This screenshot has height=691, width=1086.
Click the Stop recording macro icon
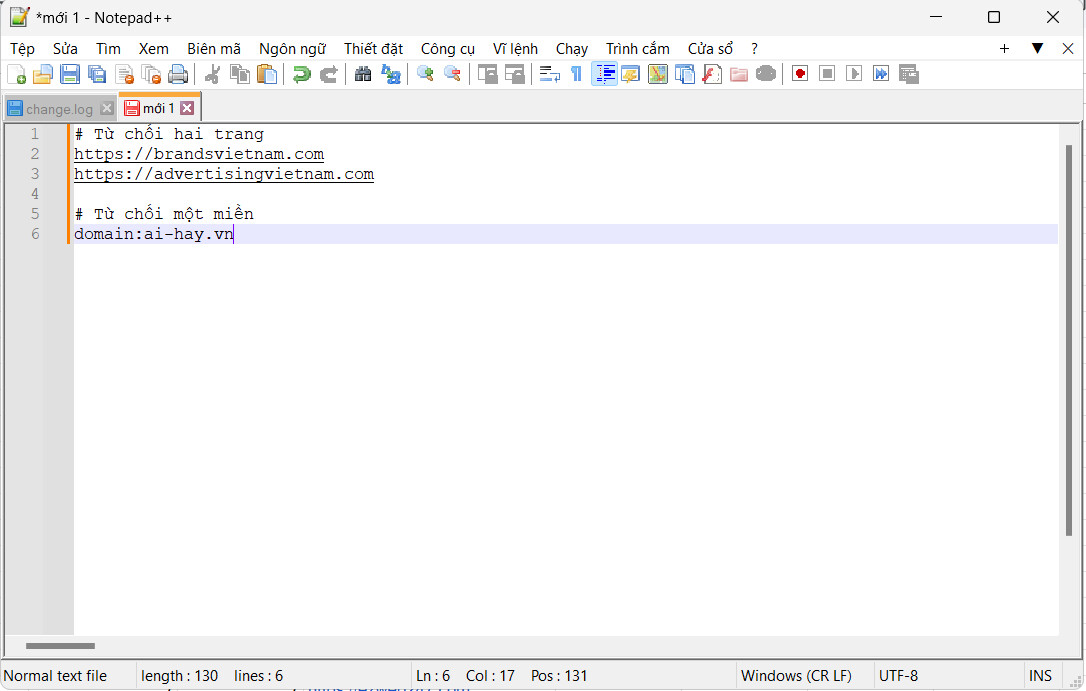pos(827,74)
